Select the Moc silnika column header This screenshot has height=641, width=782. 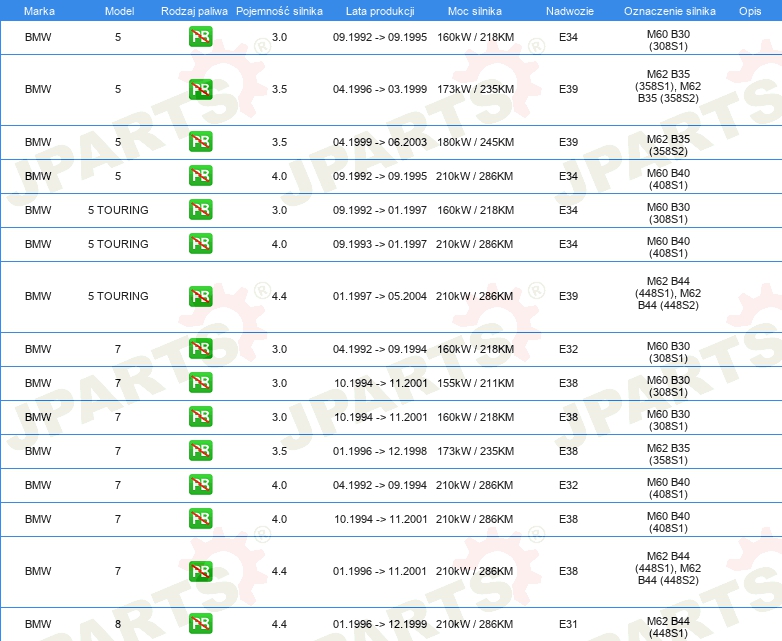475,10
